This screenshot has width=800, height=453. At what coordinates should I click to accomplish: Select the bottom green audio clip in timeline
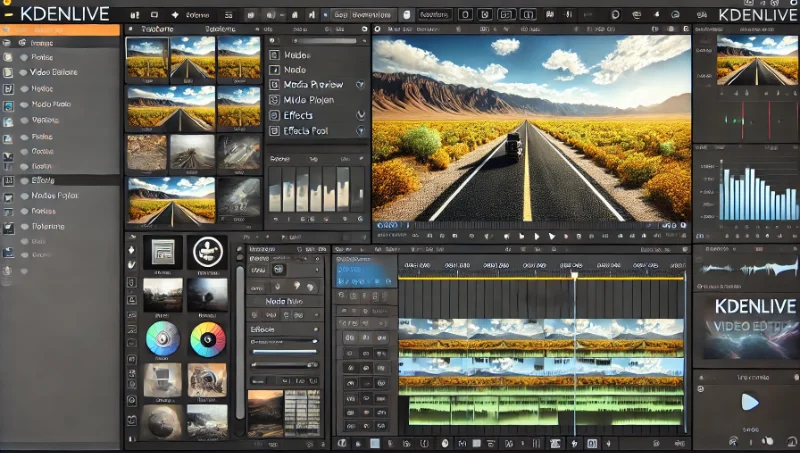pos(545,411)
